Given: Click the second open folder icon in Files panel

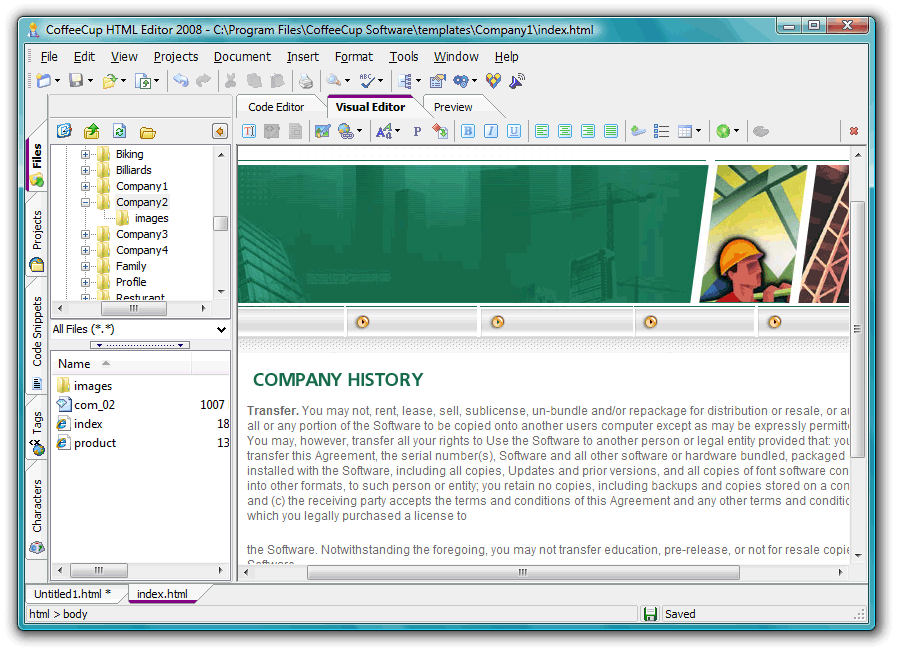Looking at the screenshot, I should (x=148, y=133).
